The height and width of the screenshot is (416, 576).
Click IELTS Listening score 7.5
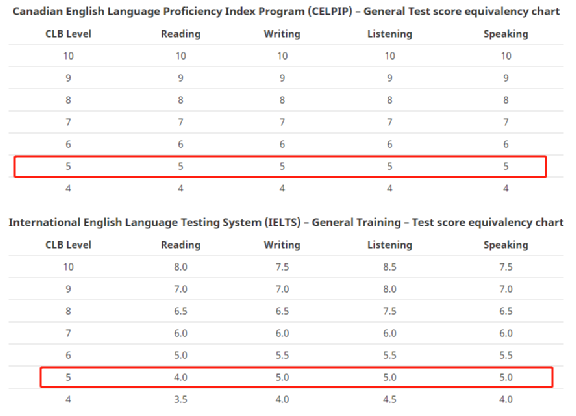pos(390,311)
